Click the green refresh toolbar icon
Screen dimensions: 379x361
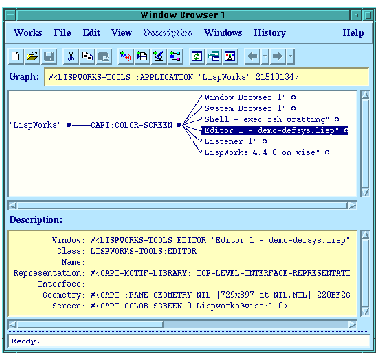[x=197, y=56]
